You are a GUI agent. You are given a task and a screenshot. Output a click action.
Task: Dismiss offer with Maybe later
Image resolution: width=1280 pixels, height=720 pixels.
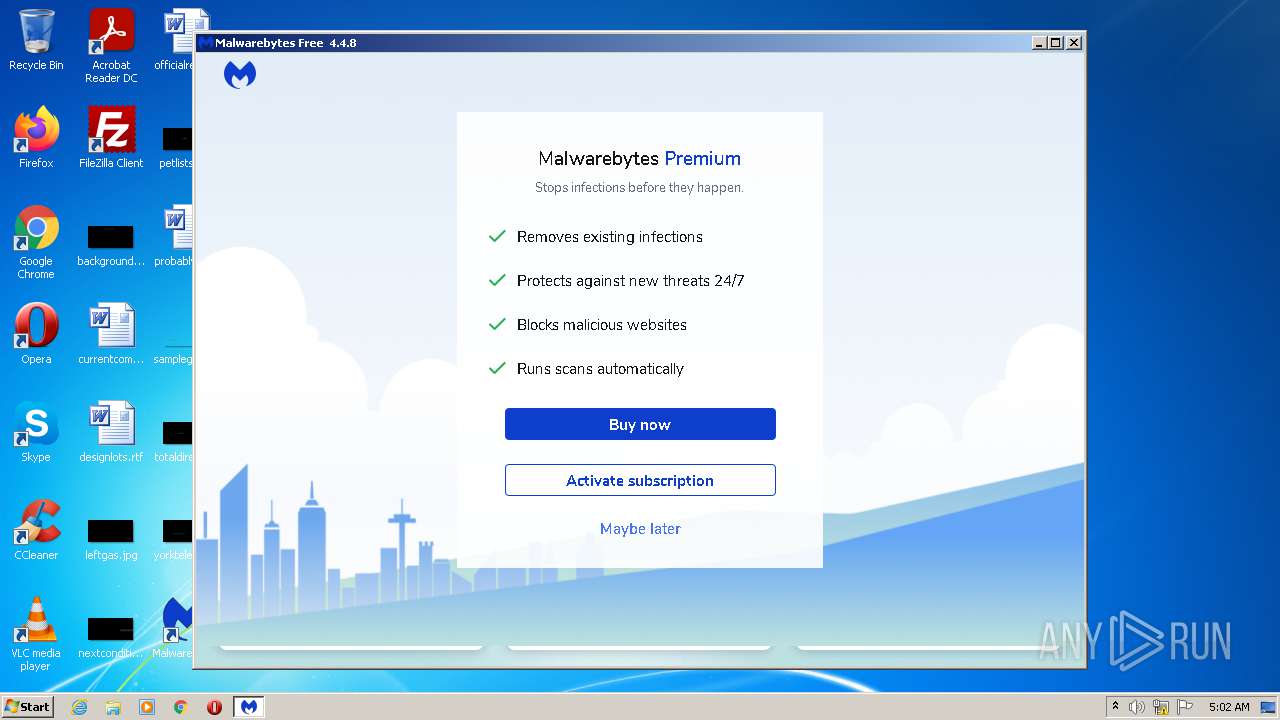(x=640, y=529)
